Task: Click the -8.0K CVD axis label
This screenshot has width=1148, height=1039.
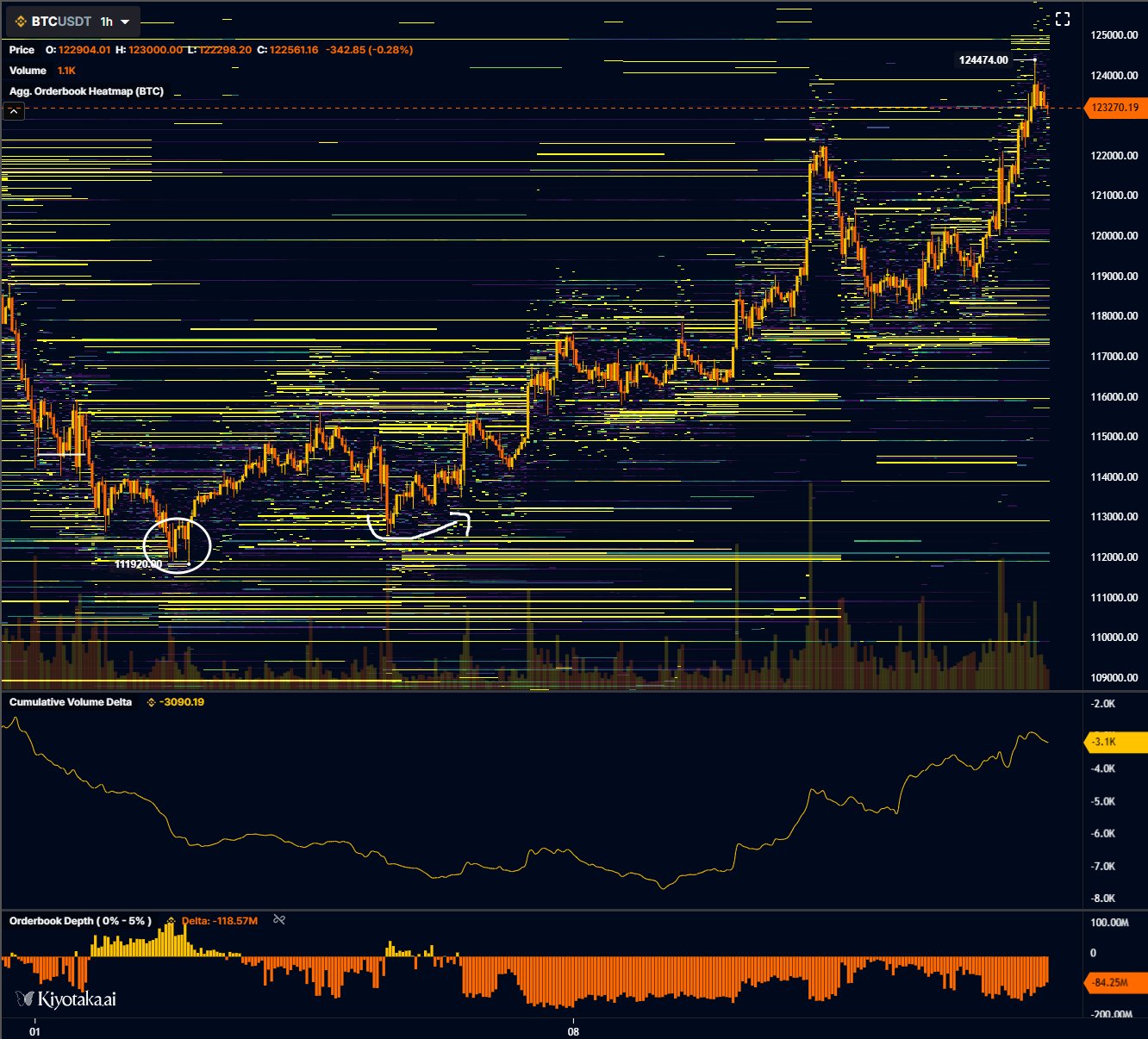Action: click(1103, 898)
